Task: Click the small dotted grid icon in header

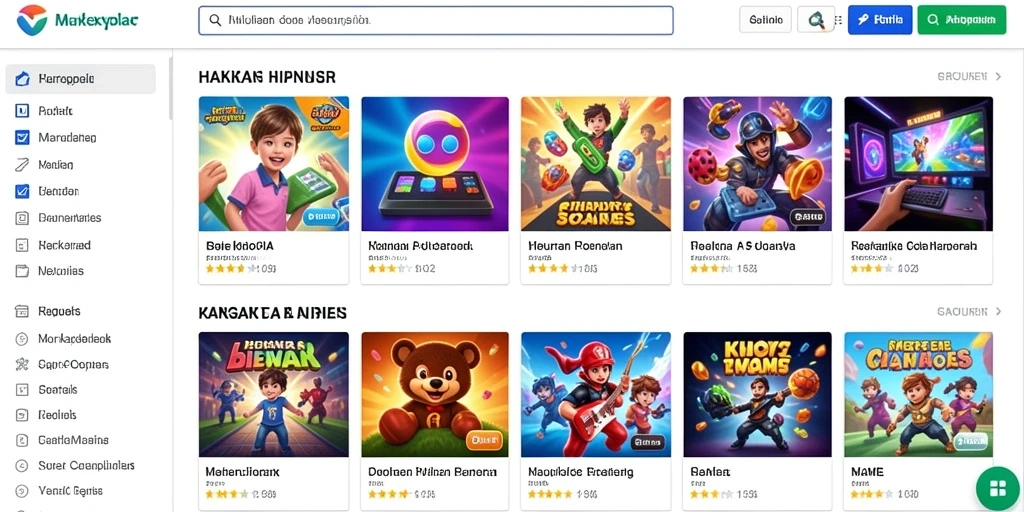Action: click(x=839, y=21)
